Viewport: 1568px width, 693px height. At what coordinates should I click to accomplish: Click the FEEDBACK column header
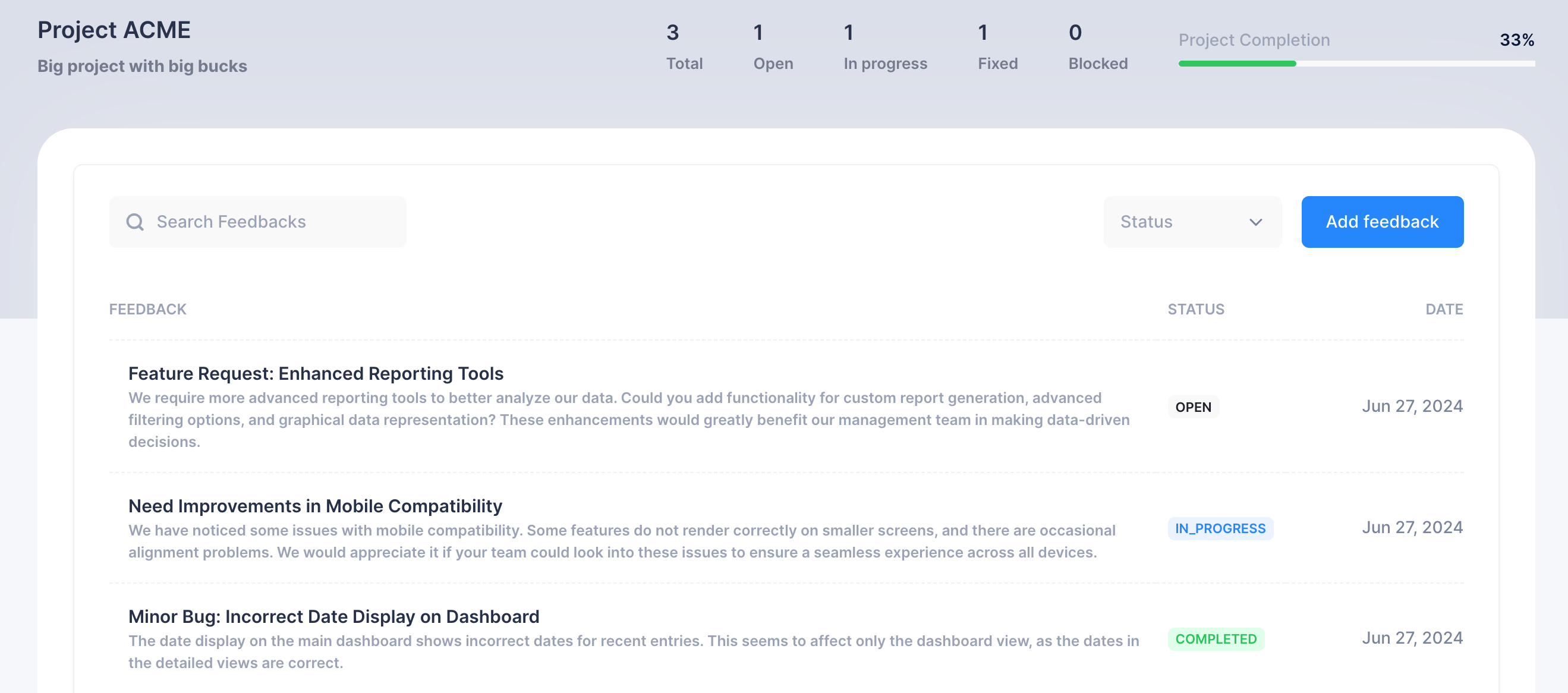click(147, 309)
